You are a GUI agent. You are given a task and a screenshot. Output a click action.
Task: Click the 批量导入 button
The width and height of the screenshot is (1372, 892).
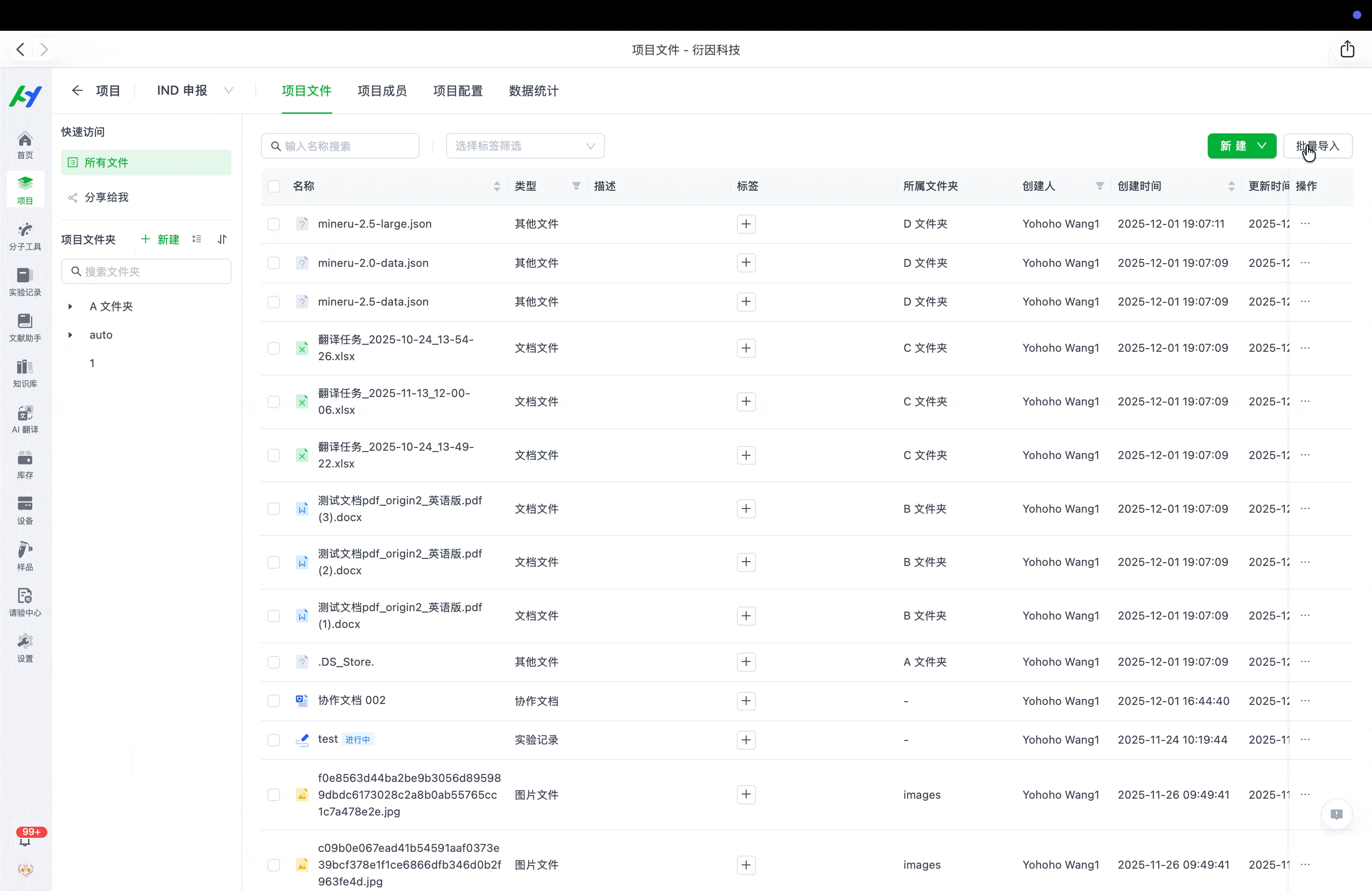(x=1317, y=146)
